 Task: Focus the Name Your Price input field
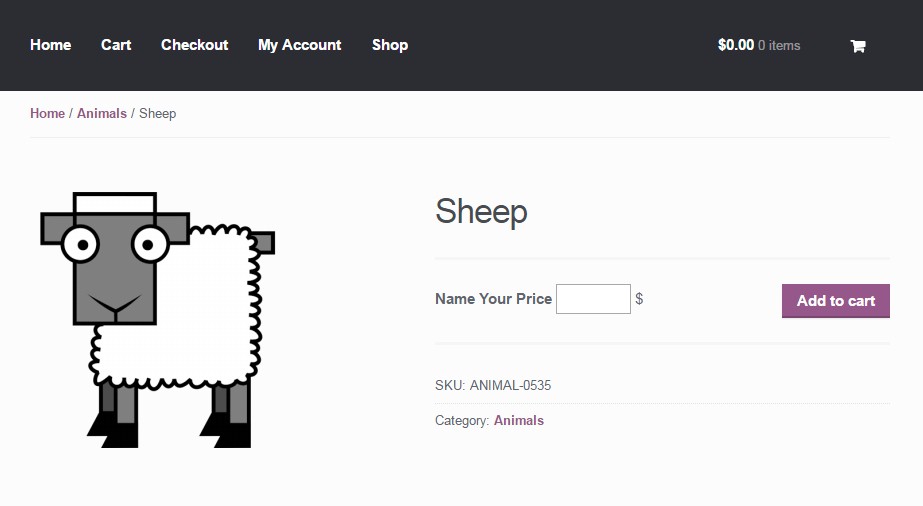[593, 299]
